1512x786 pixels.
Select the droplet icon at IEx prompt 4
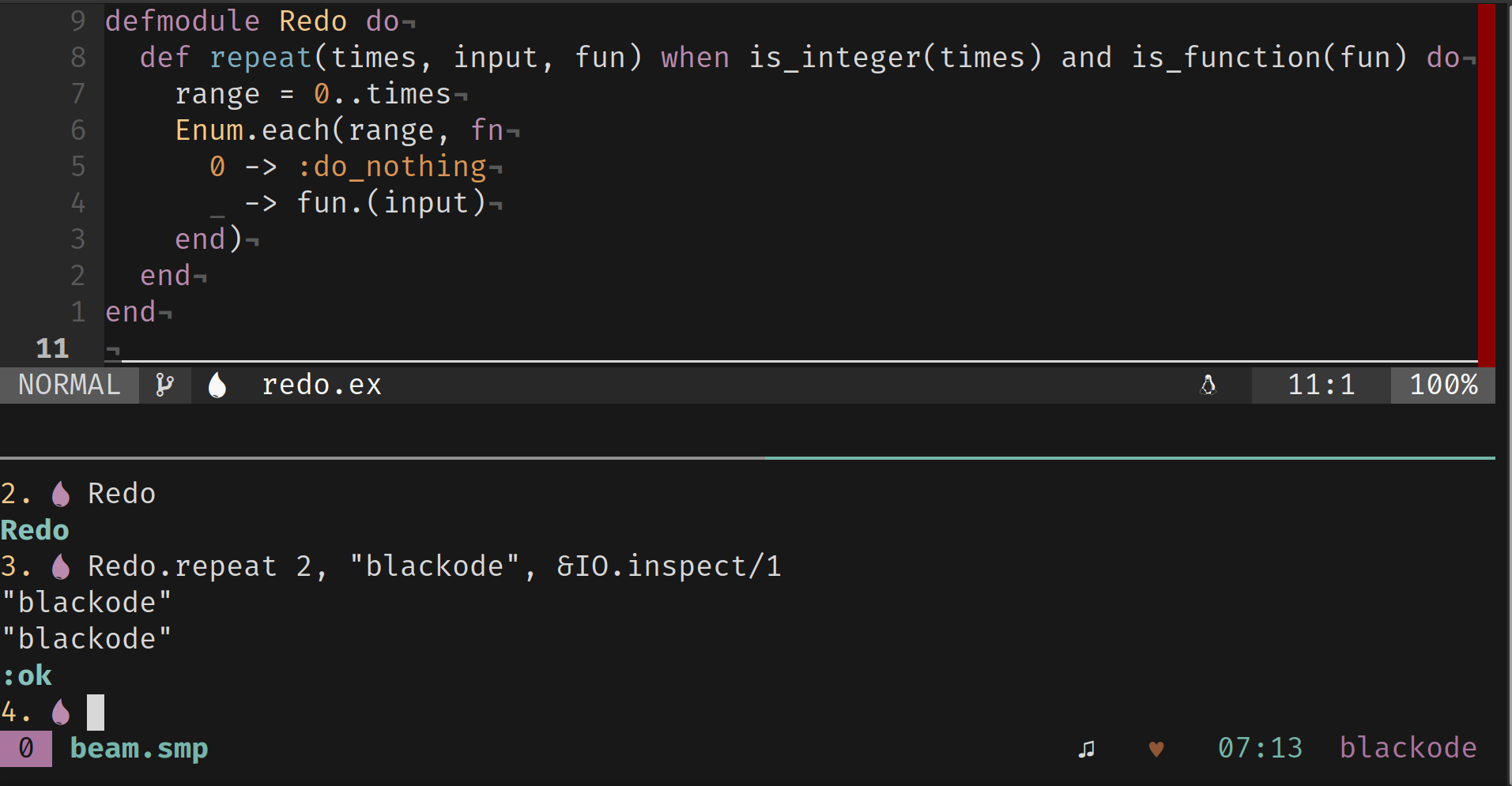click(x=60, y=712)
